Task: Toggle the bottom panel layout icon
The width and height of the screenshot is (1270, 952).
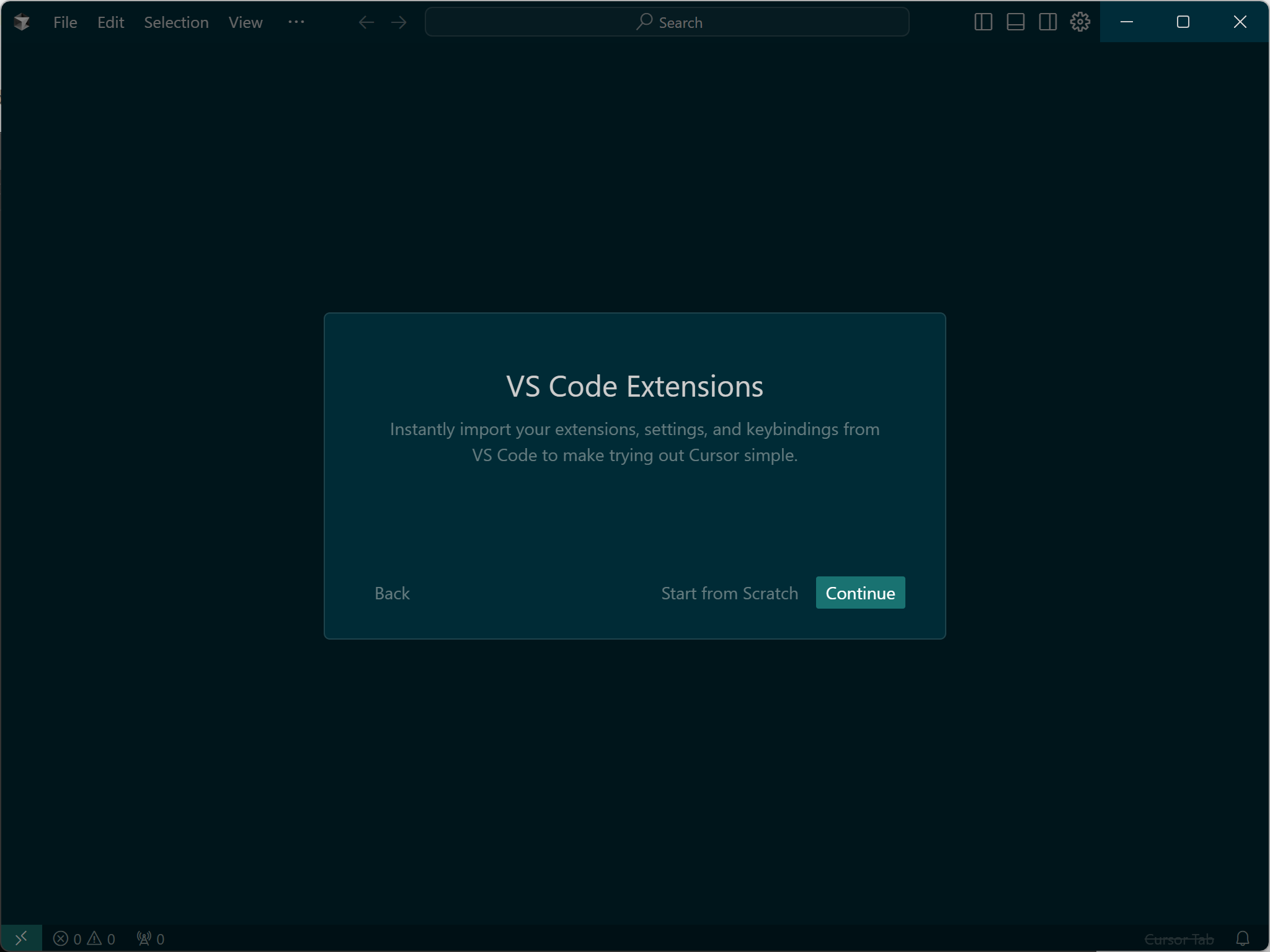Action: [1016, 22]
